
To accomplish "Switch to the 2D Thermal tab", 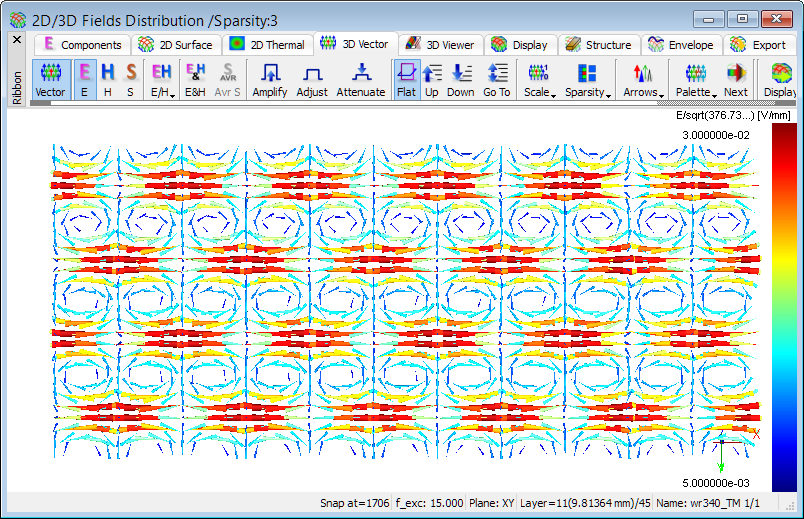I will [267, 45].
